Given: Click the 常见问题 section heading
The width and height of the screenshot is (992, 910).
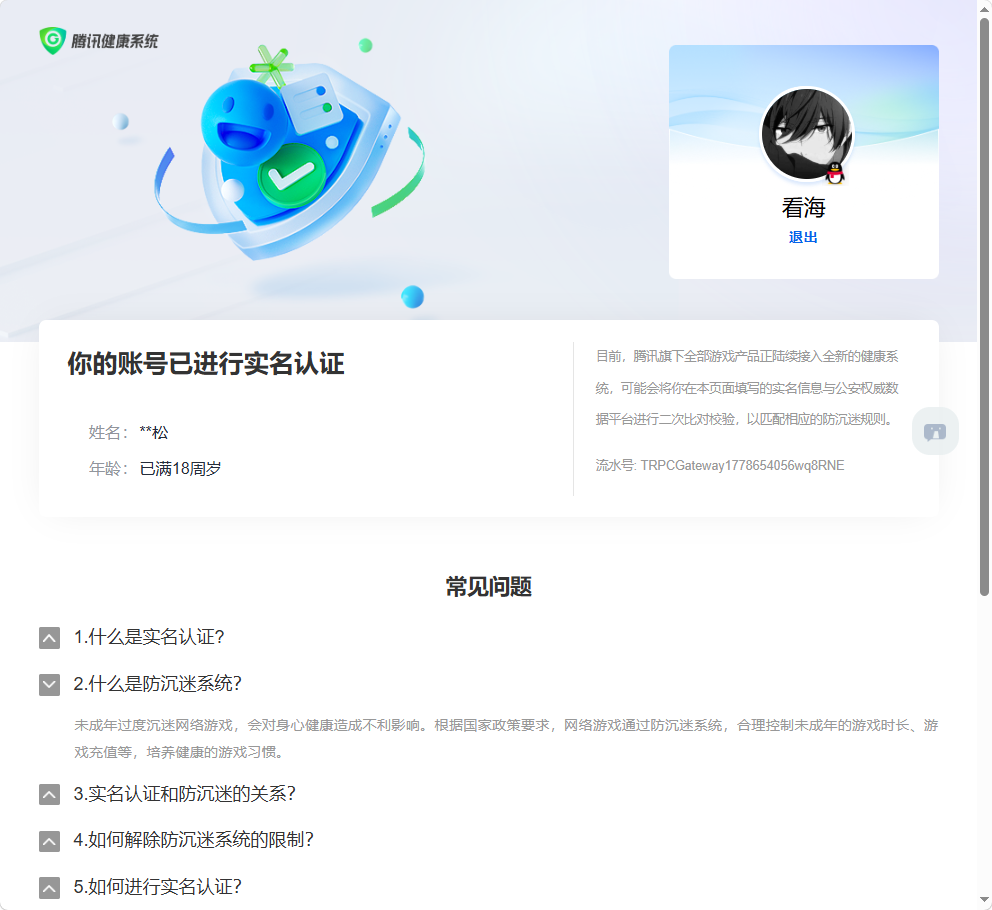Looking at the screenshot, I should pos(488,587).
